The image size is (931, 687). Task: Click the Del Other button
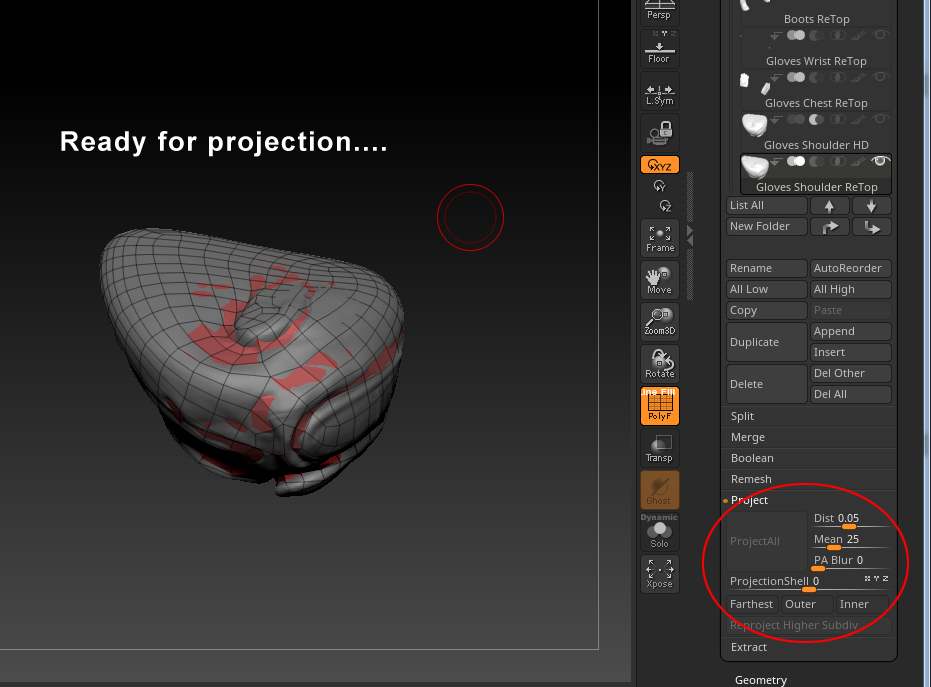(850, 373)
